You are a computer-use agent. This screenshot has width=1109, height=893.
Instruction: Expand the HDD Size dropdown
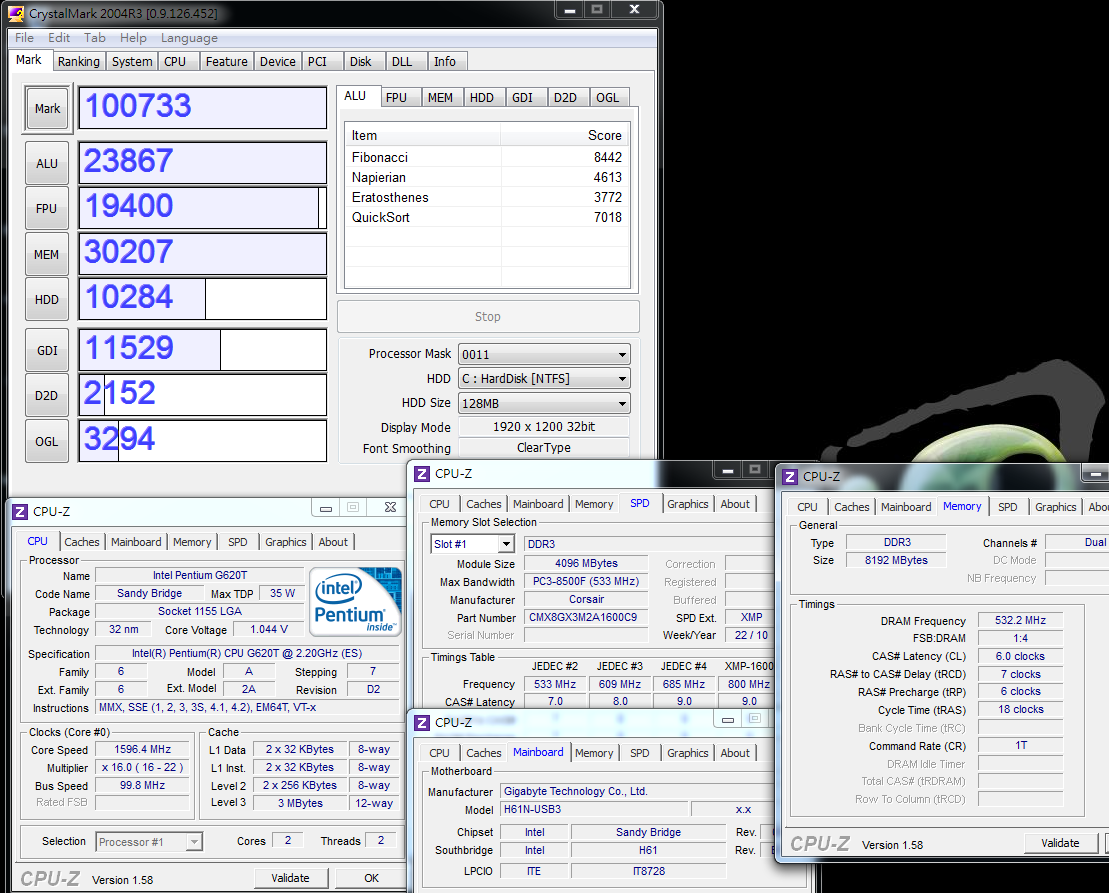coord(544,403)
